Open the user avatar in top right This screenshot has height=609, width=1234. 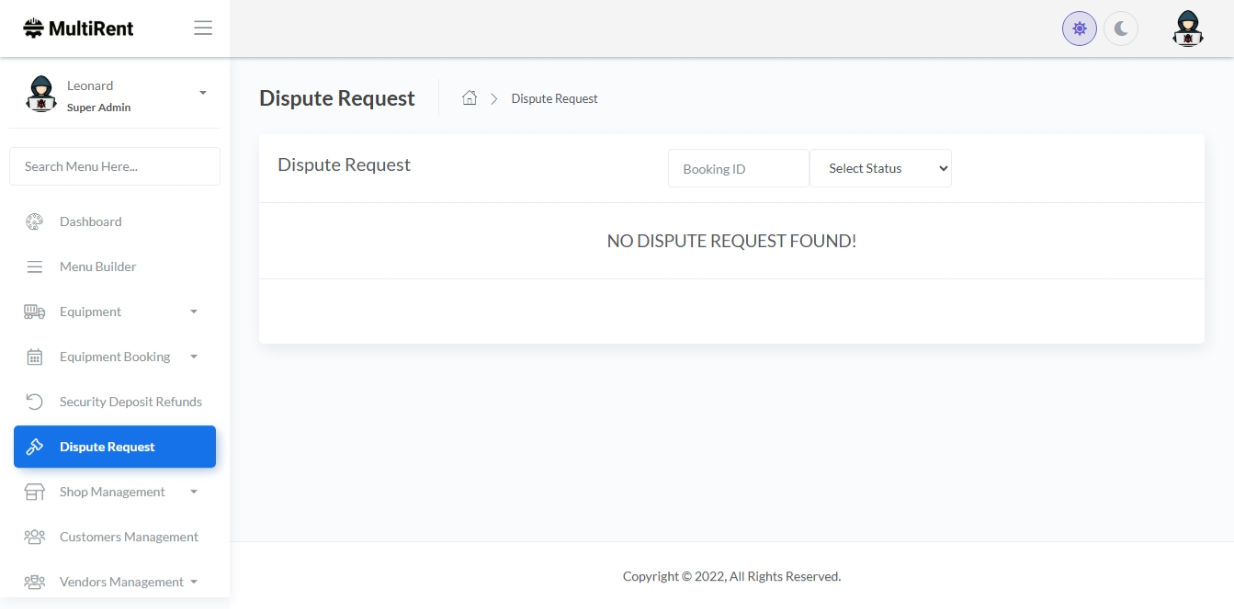pos(1188,28)
